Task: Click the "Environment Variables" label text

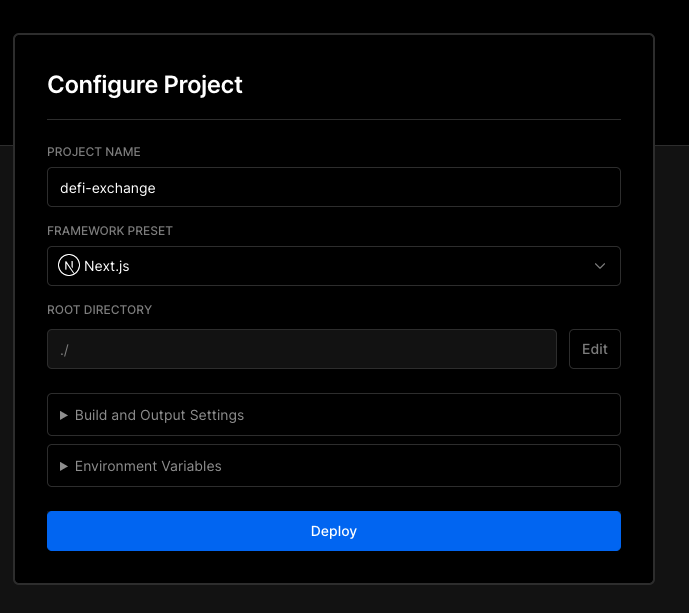Action: 148,466
